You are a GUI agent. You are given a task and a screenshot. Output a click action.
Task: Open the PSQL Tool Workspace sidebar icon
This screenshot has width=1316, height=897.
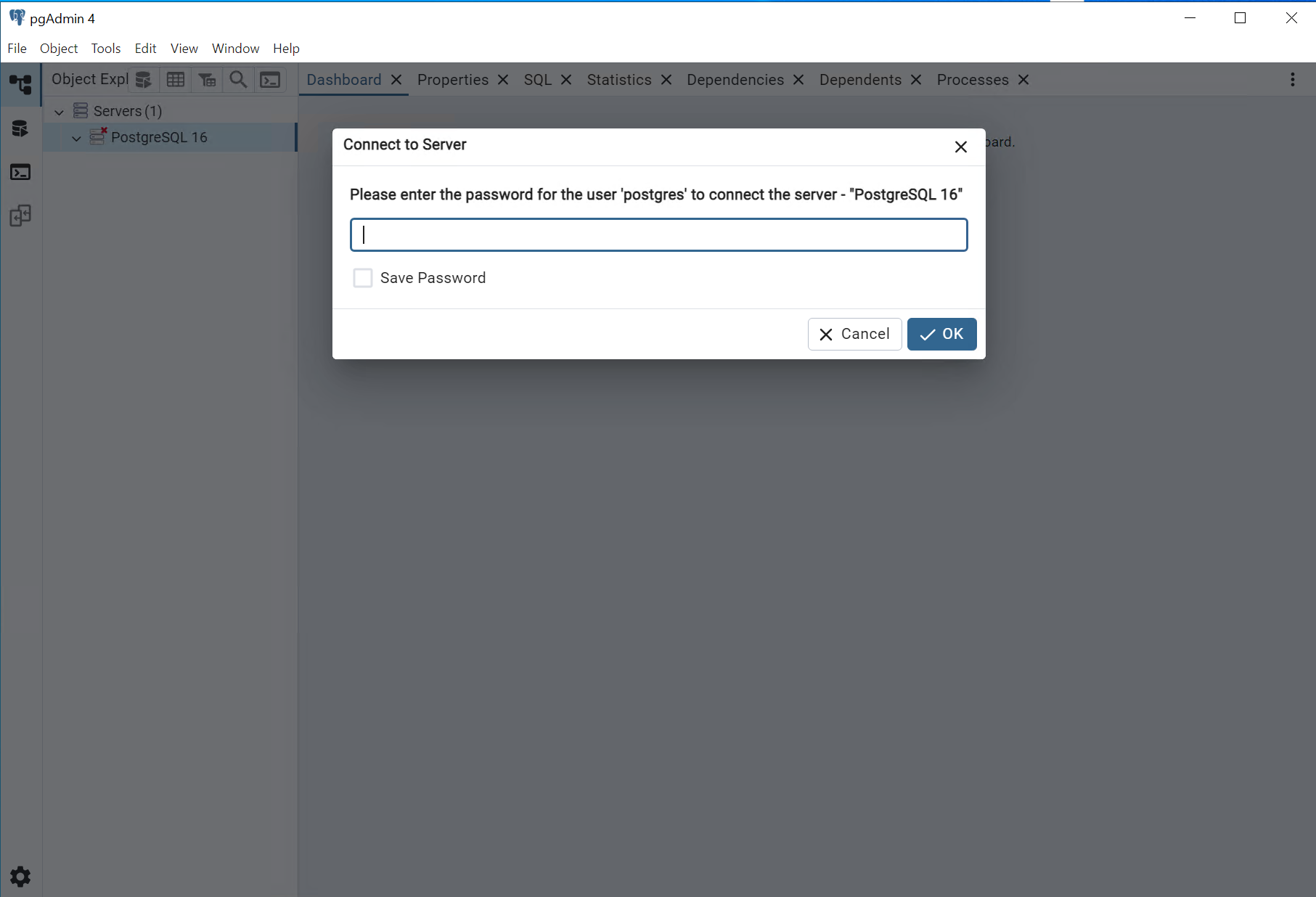[x=20, y=172]
